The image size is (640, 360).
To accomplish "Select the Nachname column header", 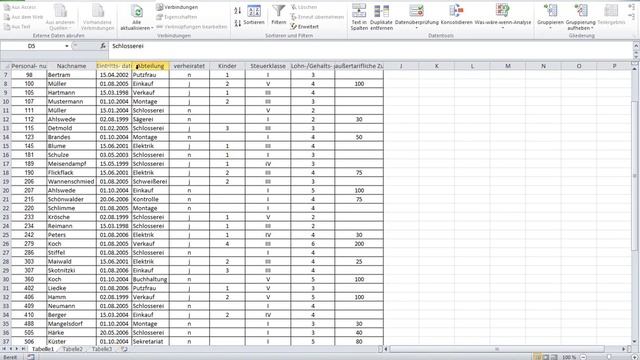I will (x=71, y=66).
